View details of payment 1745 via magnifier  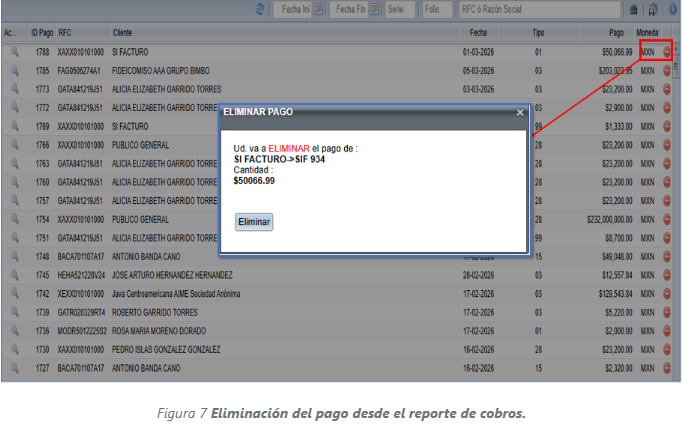pos(14,275)
